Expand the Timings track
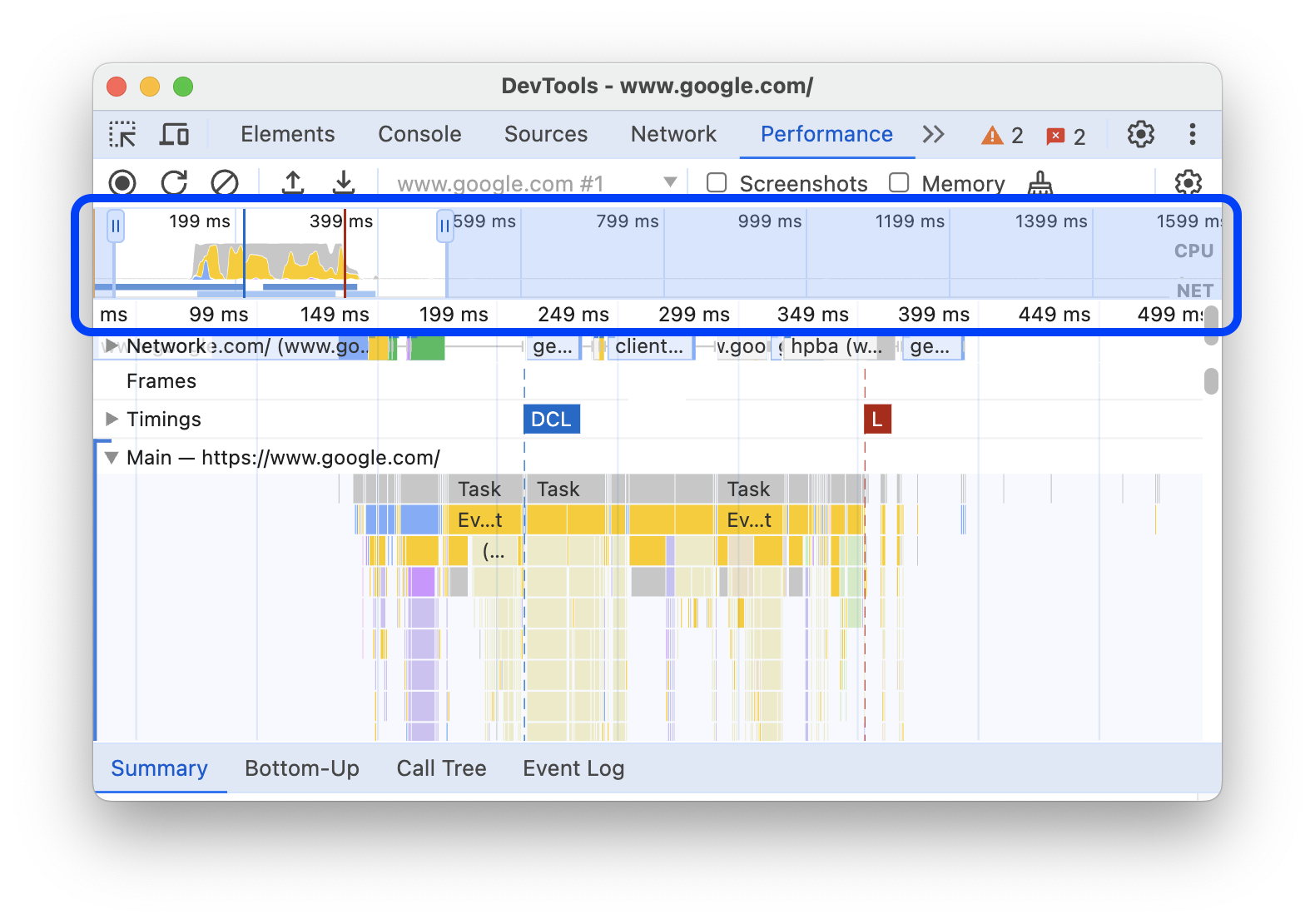Screen dimensions: 1315x924 pyautogui.click(x=112, y=419)
